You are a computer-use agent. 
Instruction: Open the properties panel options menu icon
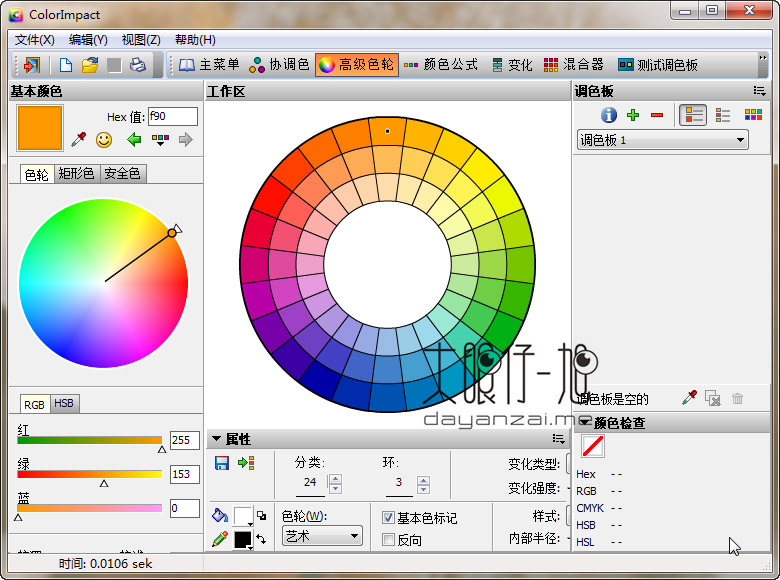coord(558,439)
